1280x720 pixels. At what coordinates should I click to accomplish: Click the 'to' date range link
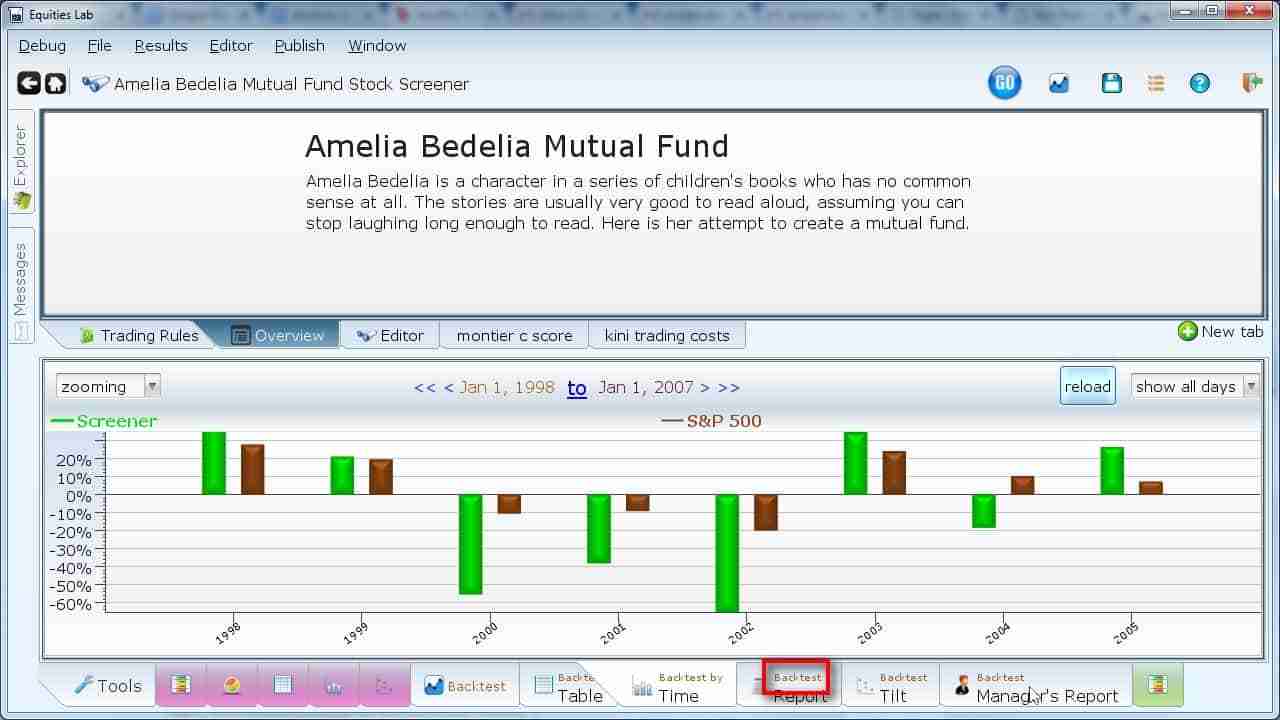coord(577,388)
